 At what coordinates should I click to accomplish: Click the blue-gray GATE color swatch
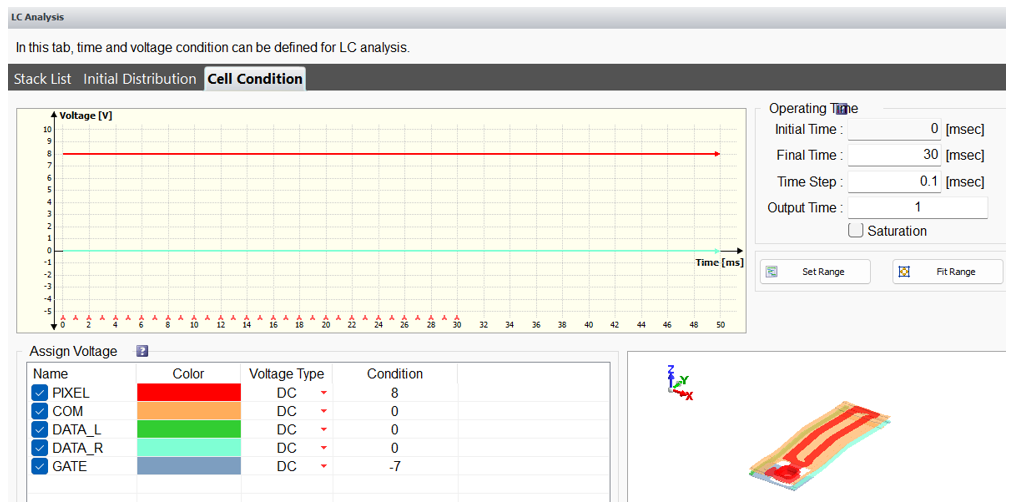[188, 466]
